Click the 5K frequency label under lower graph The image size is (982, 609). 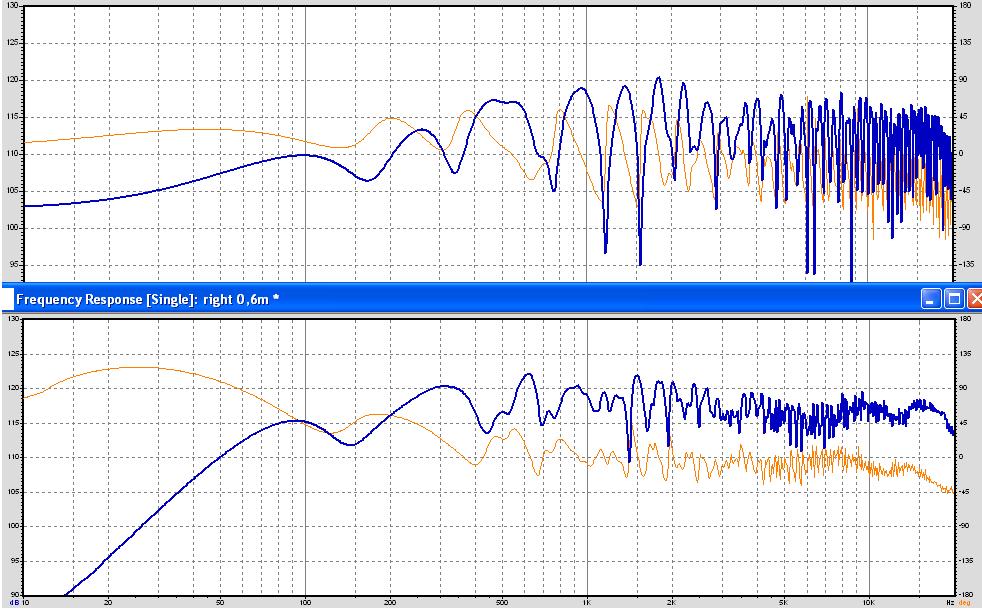(783, 603)
